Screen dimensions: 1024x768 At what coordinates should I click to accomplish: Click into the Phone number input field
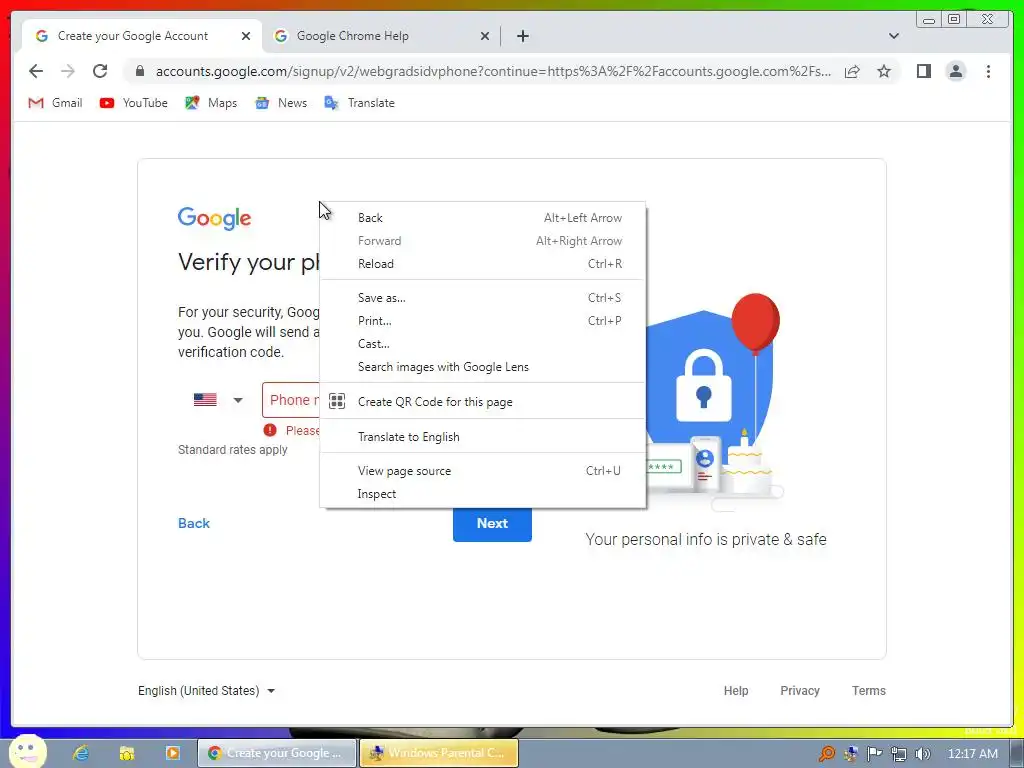click(291, 400)
